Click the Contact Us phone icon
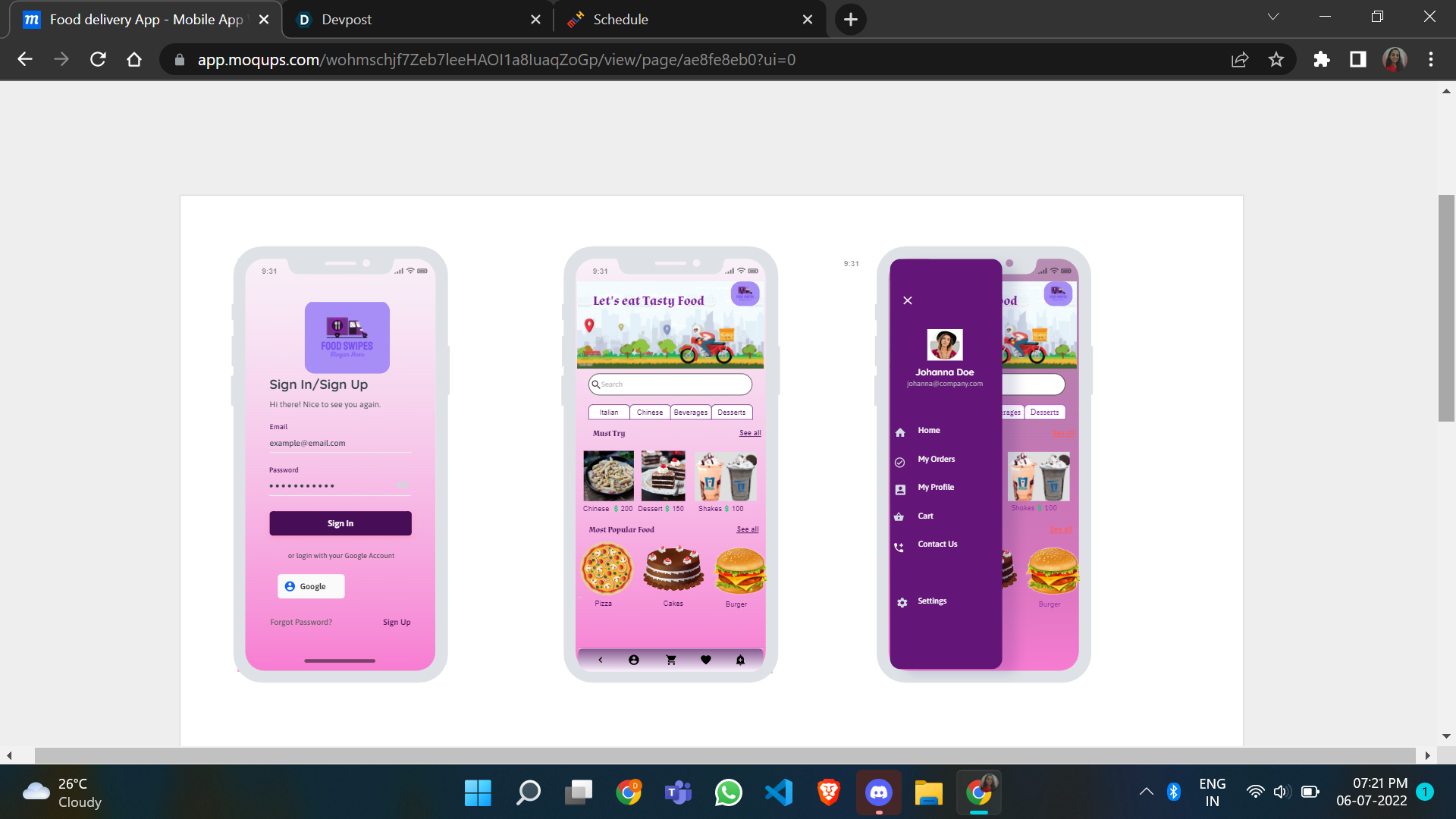This screenshot has height=819, width=1456. point(899,546)
